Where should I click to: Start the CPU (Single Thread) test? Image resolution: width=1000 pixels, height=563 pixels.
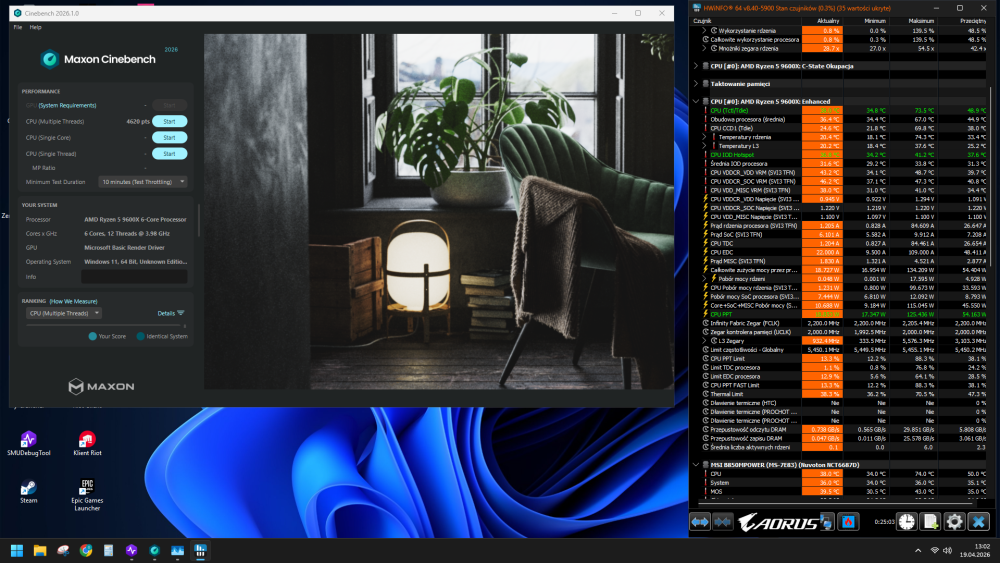tap(170, 154)
